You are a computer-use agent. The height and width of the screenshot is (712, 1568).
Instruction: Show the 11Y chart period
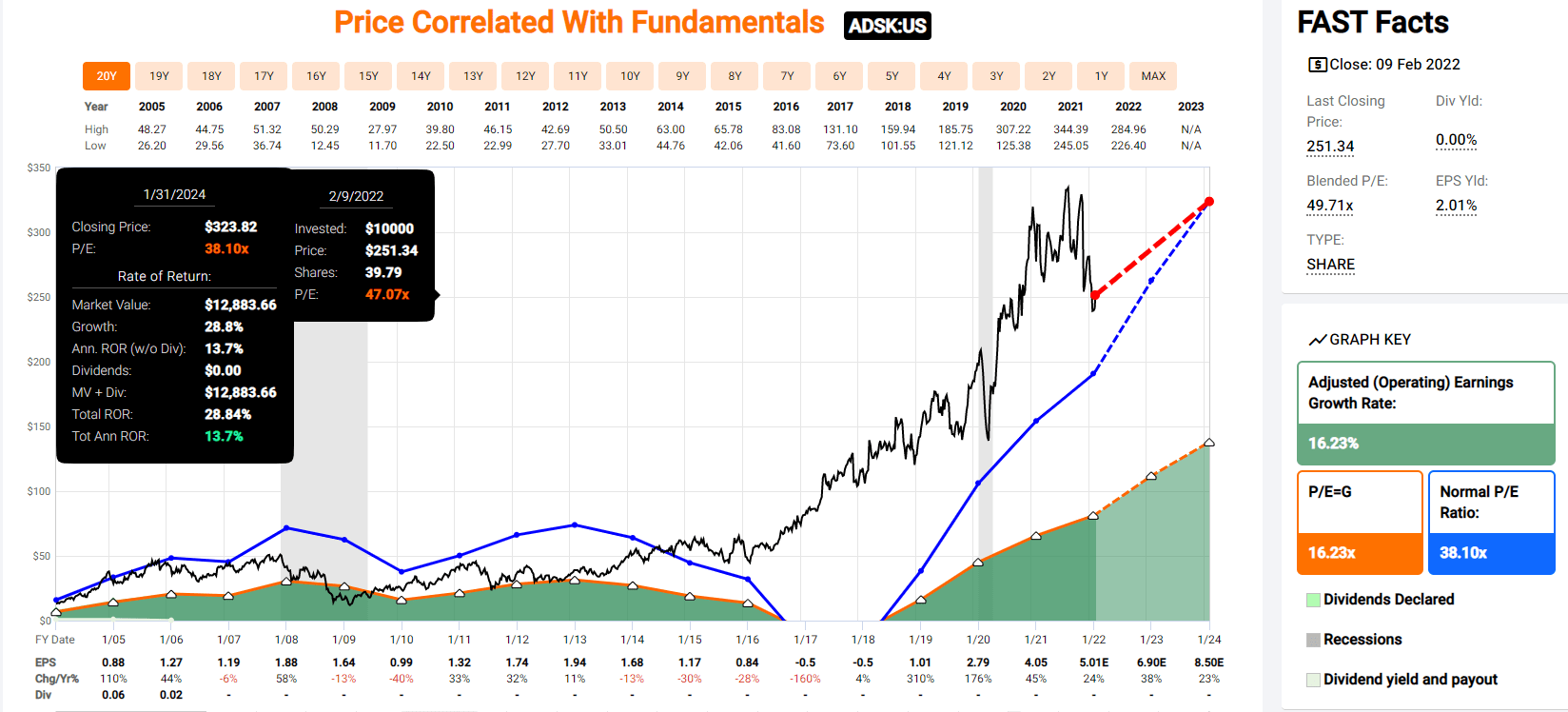(x=578, y=76)
